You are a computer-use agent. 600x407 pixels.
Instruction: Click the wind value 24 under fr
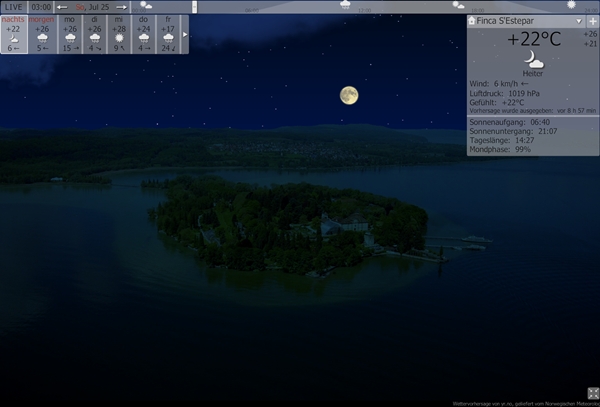tap(165, 48)
